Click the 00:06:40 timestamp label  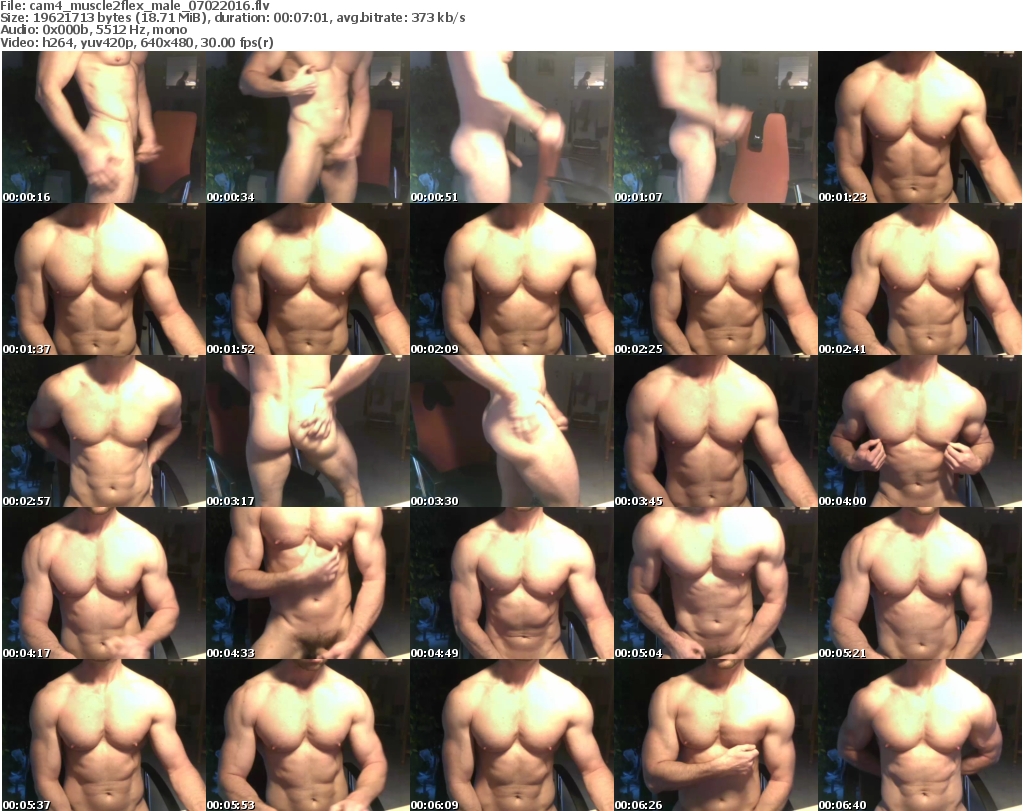842,805
